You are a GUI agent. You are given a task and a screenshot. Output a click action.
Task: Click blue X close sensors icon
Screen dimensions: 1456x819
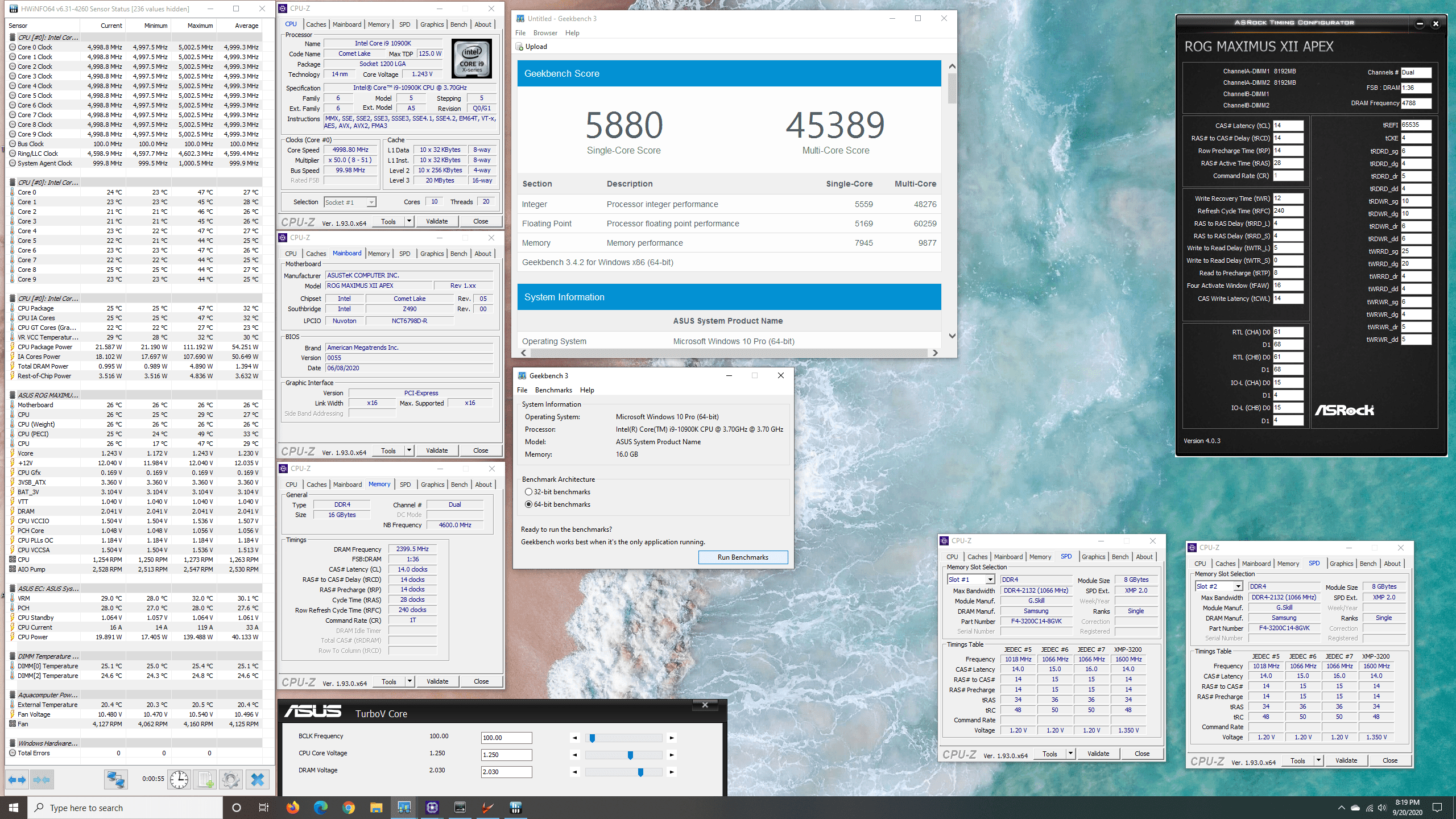point(257,780)
